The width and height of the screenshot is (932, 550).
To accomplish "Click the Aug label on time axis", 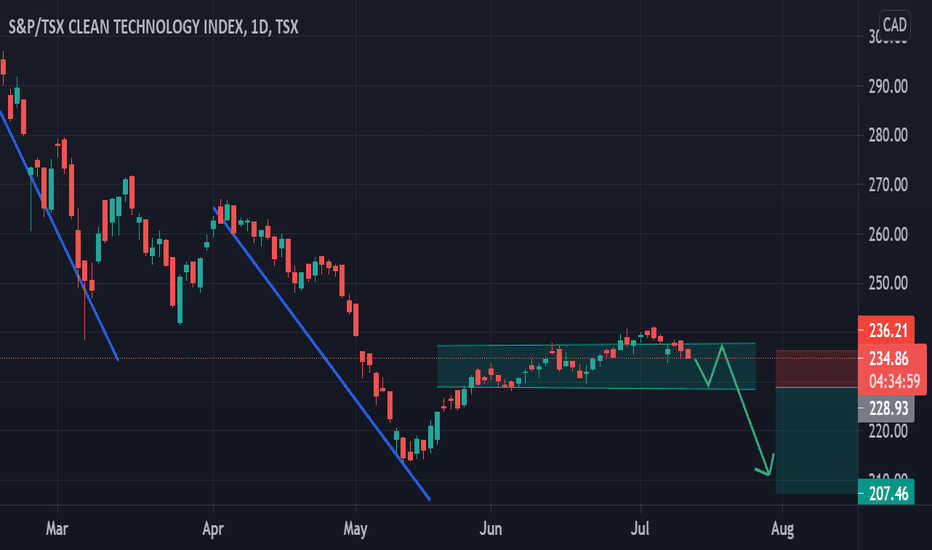I will tap(782, 529).
